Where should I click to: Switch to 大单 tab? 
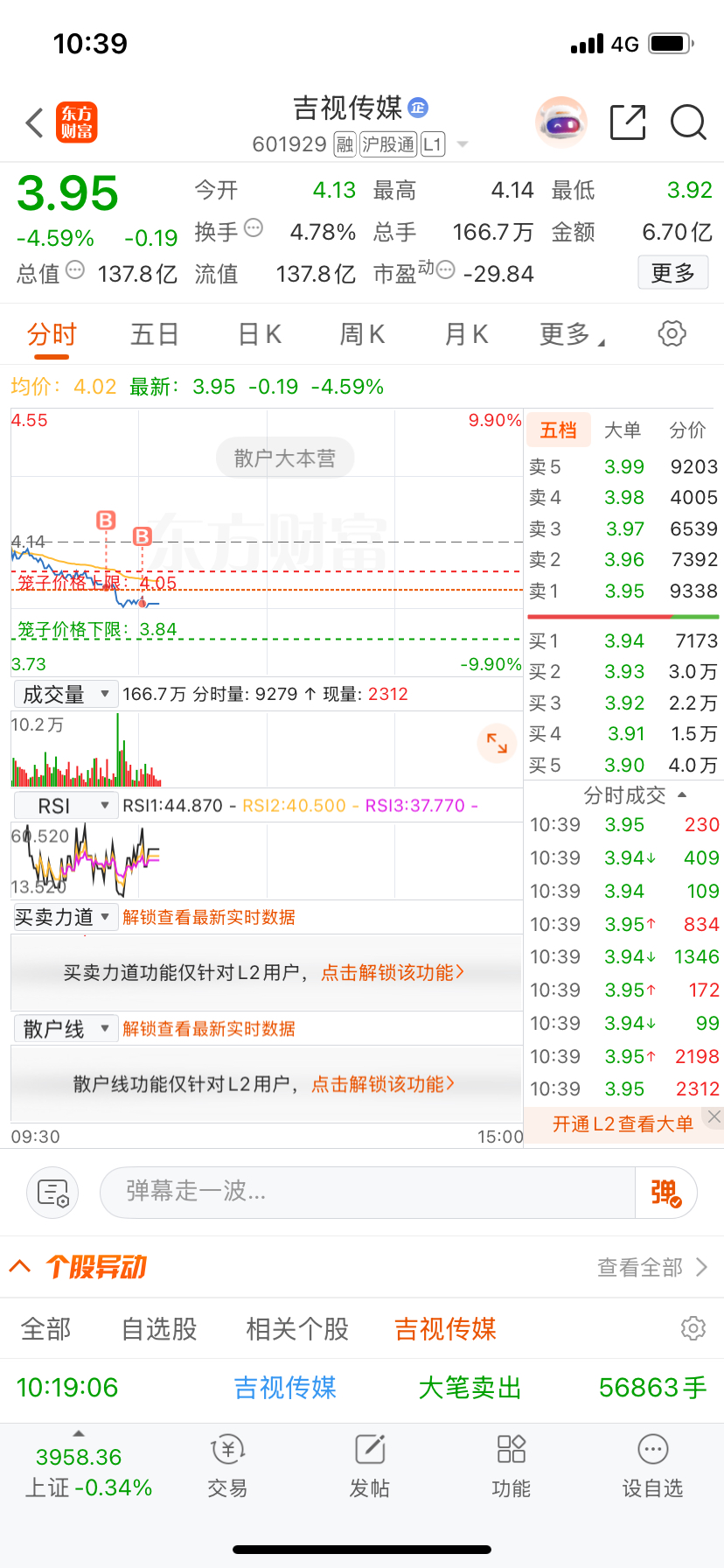pyautogui.click(x=623, y=430)
